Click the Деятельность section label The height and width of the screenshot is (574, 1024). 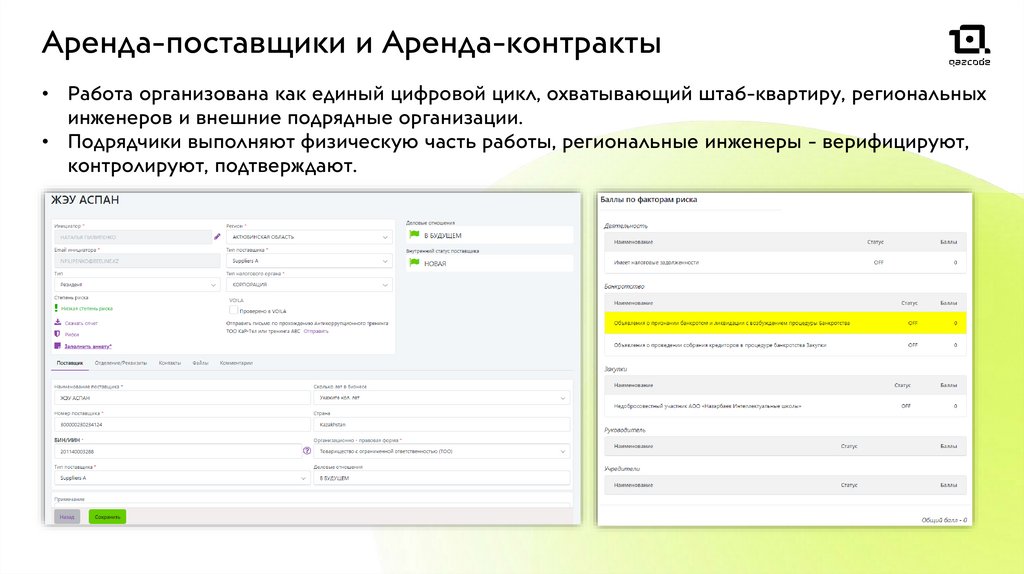[x=626, y=225]
